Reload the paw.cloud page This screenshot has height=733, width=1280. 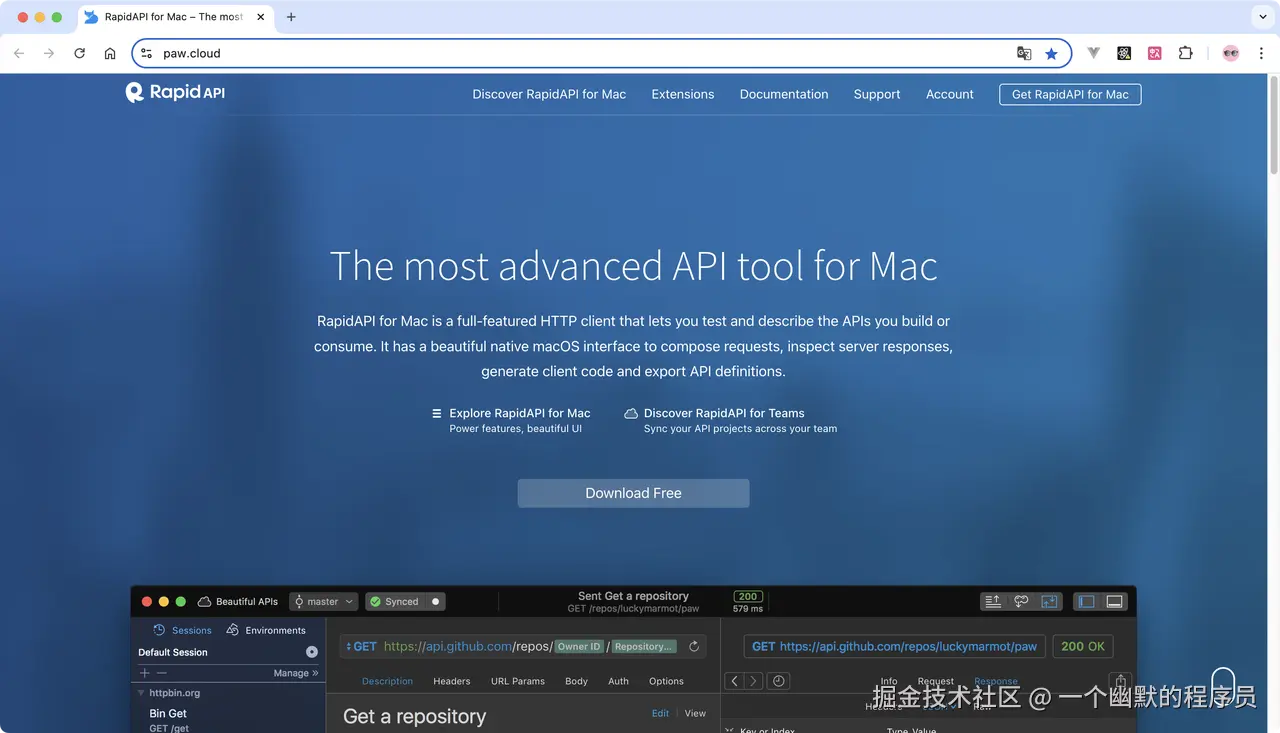[x=79, y=53]
